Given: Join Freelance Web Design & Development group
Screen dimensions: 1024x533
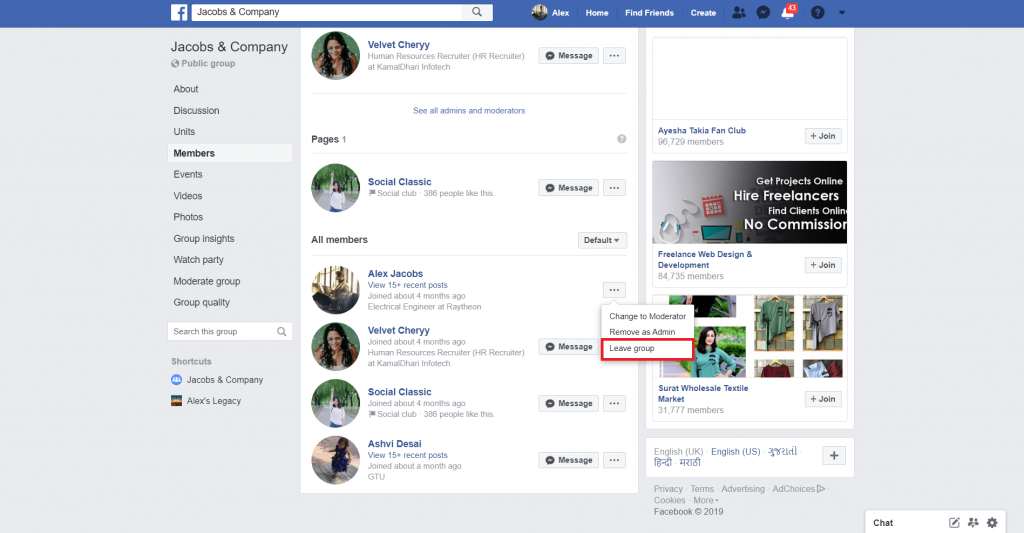Looking at the screenshot, I should pyautogui.click(x=823, y=265).
